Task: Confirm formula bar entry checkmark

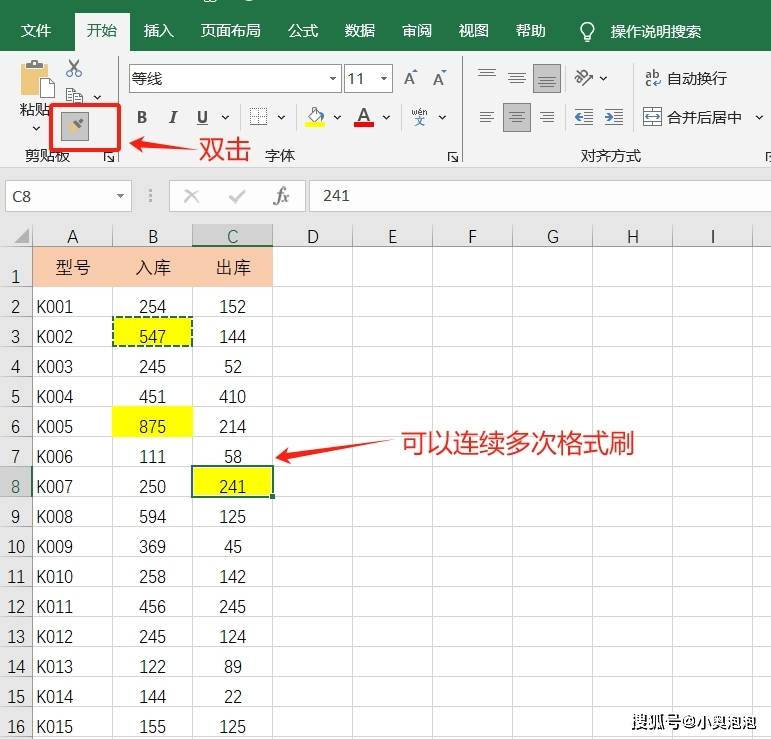Action: point(237,197)
